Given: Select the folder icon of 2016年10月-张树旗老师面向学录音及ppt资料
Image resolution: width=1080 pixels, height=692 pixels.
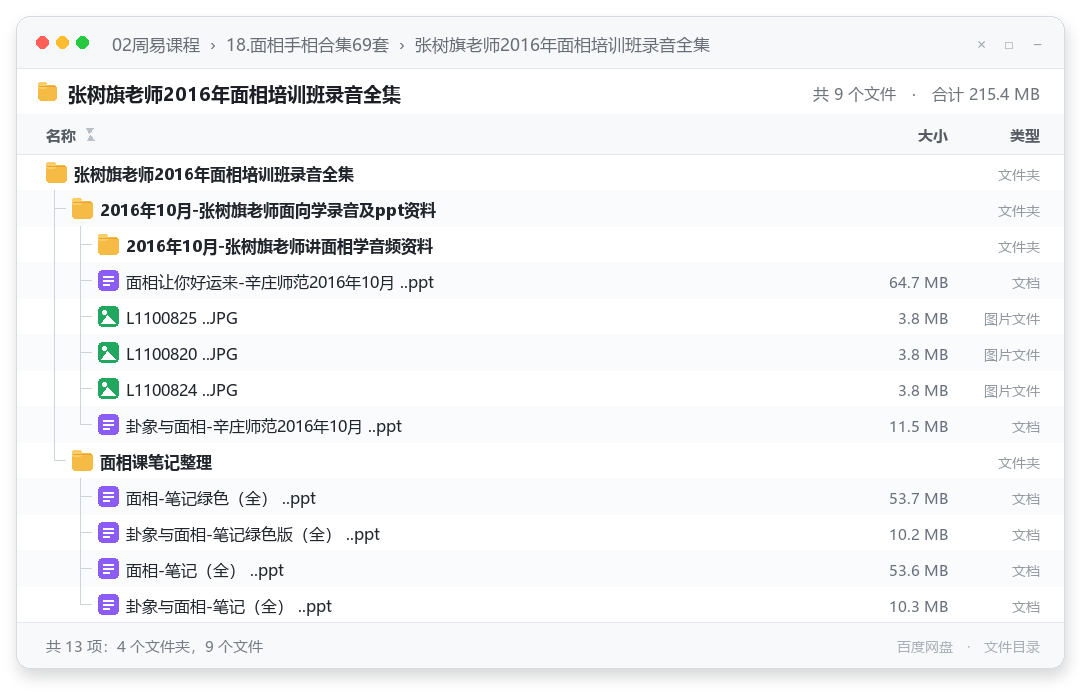Looking at the screenshot, I should [82, 209].
